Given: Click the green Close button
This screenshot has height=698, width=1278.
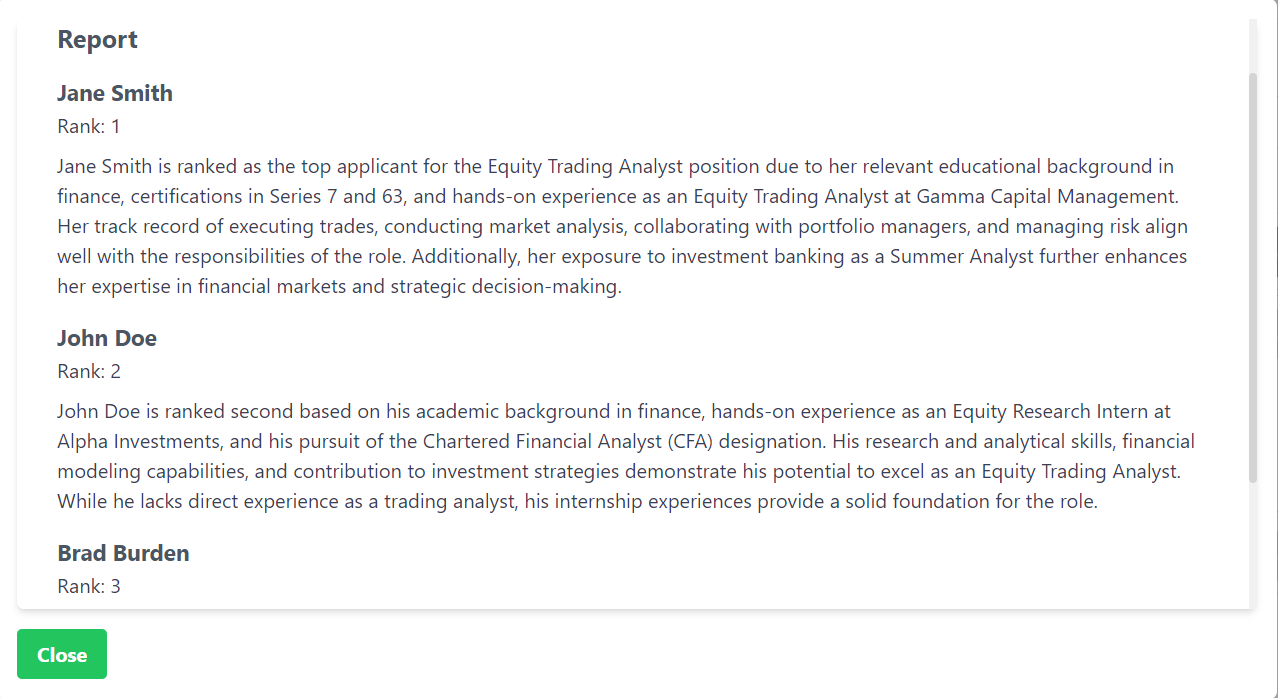Looking at the screenshot, I should (x=62, y=655).
